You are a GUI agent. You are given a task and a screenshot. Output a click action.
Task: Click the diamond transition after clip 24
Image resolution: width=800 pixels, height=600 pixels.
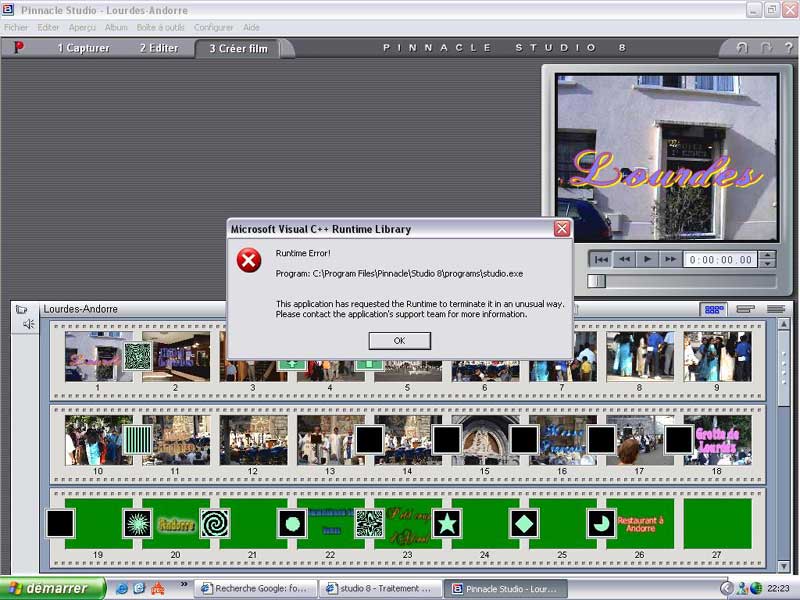(x=524, y=523)
